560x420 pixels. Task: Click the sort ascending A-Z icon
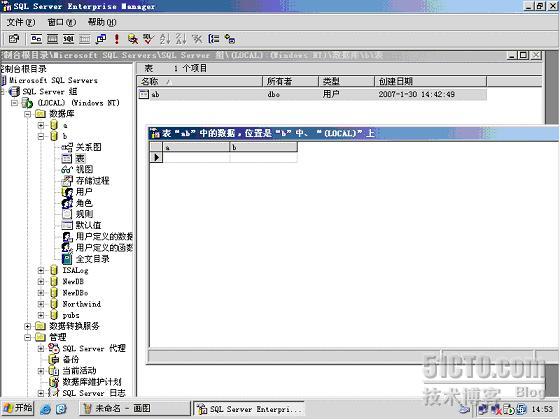pos(165,39)
